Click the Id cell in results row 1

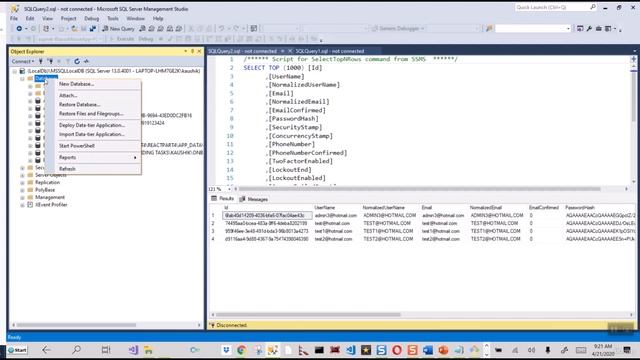pos(267,216)
